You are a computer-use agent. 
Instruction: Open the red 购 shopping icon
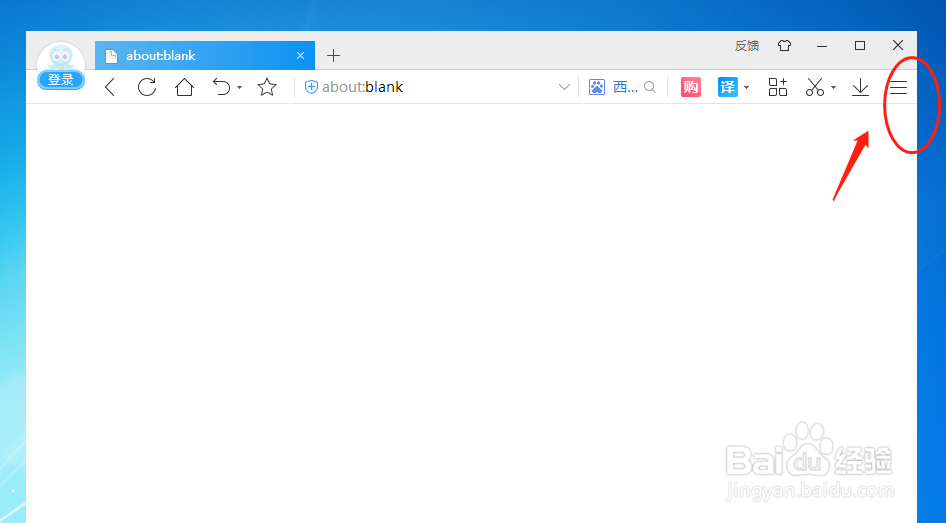point(691,87)
